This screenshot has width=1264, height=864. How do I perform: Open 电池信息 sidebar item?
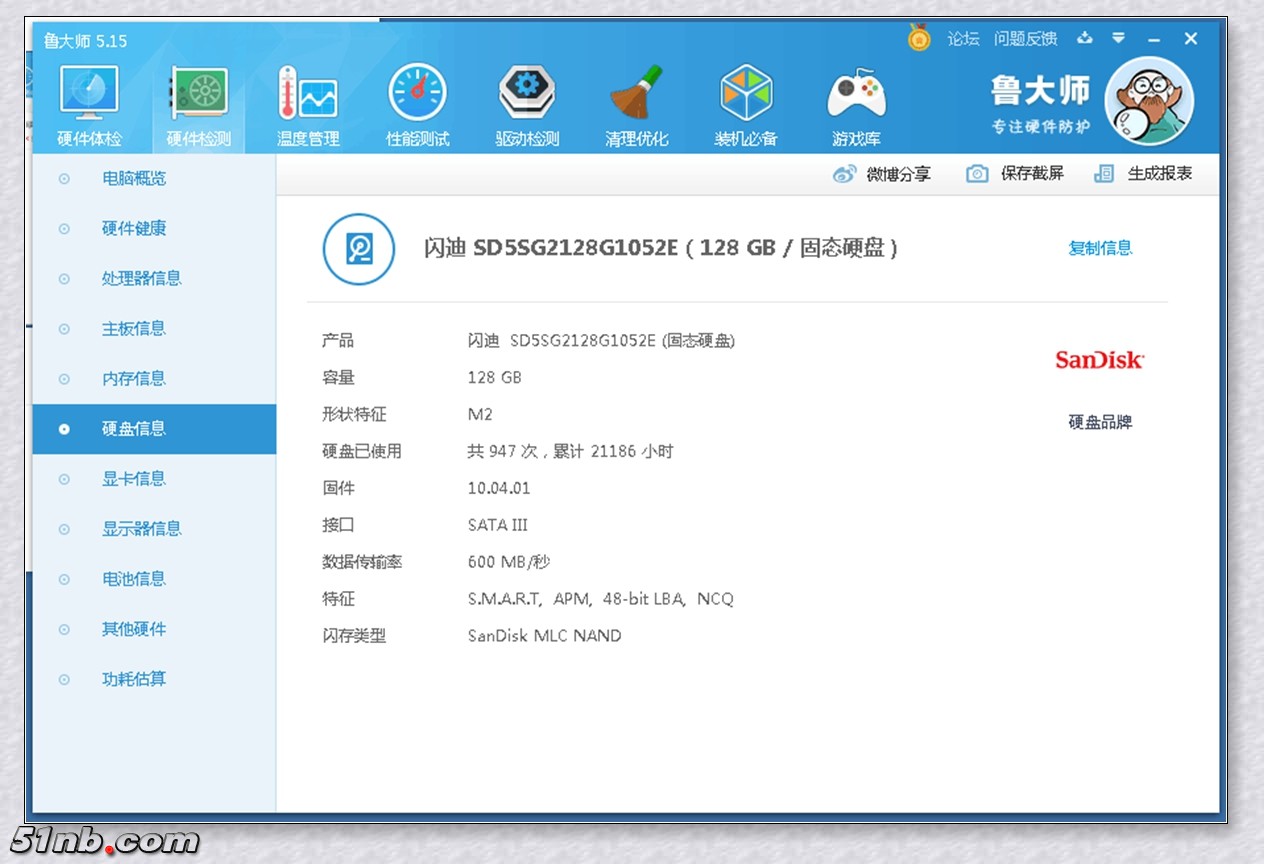(134, 578)
